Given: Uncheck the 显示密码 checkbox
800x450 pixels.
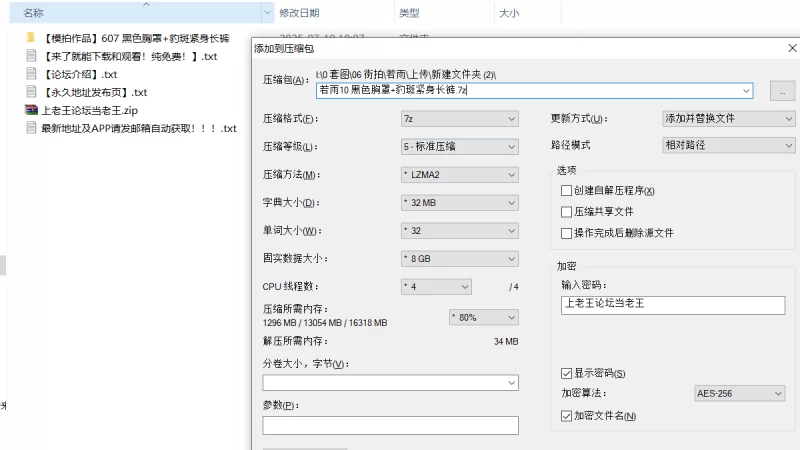Looking at the screenshot, I should [x=567, y=373].
